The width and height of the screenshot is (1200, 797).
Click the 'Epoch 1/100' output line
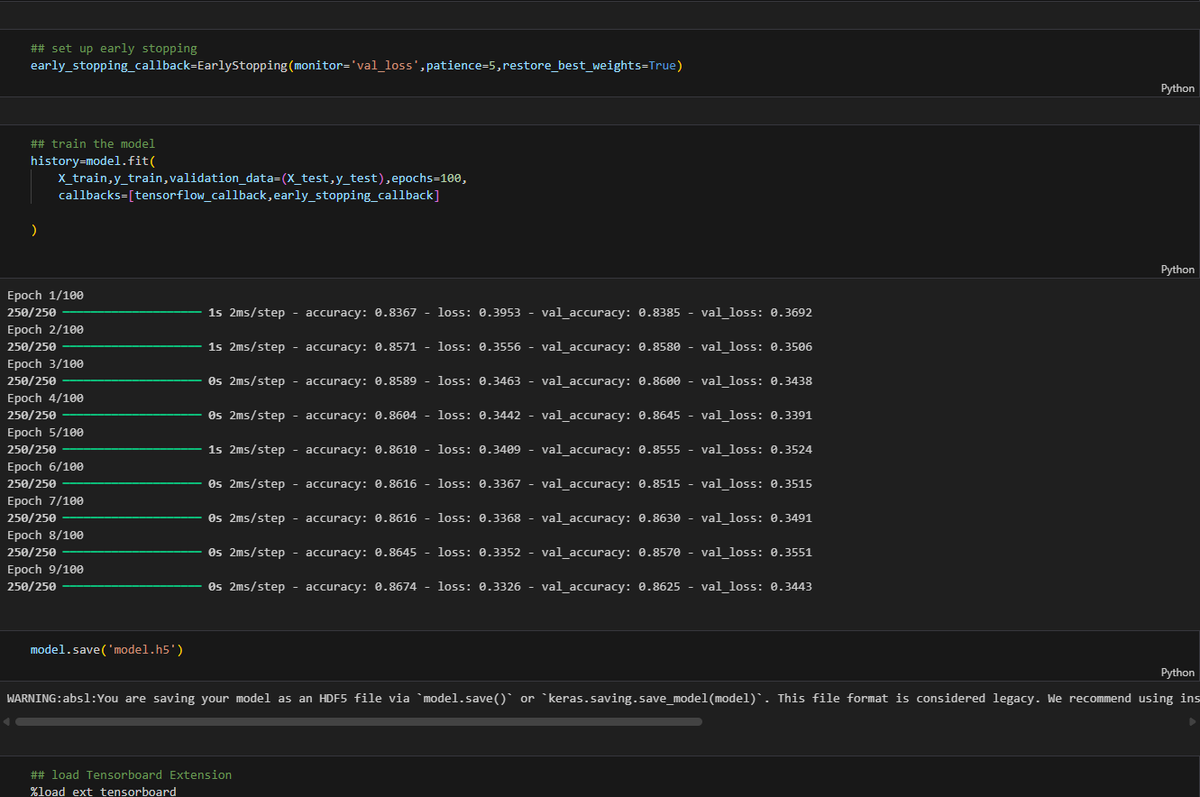pyautogui.click(x=45, y=296)
